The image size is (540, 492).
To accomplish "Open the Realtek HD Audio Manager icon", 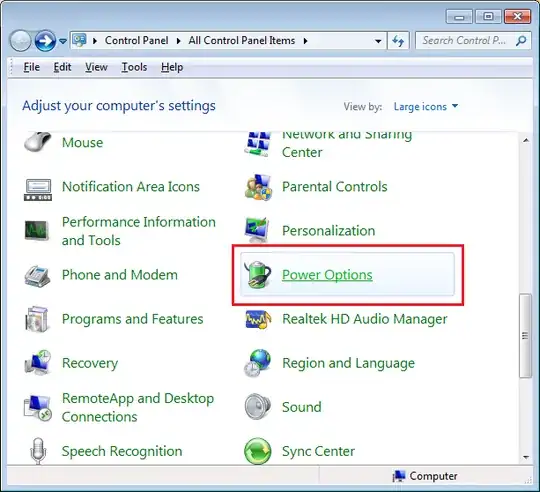I will pos(258,319).
